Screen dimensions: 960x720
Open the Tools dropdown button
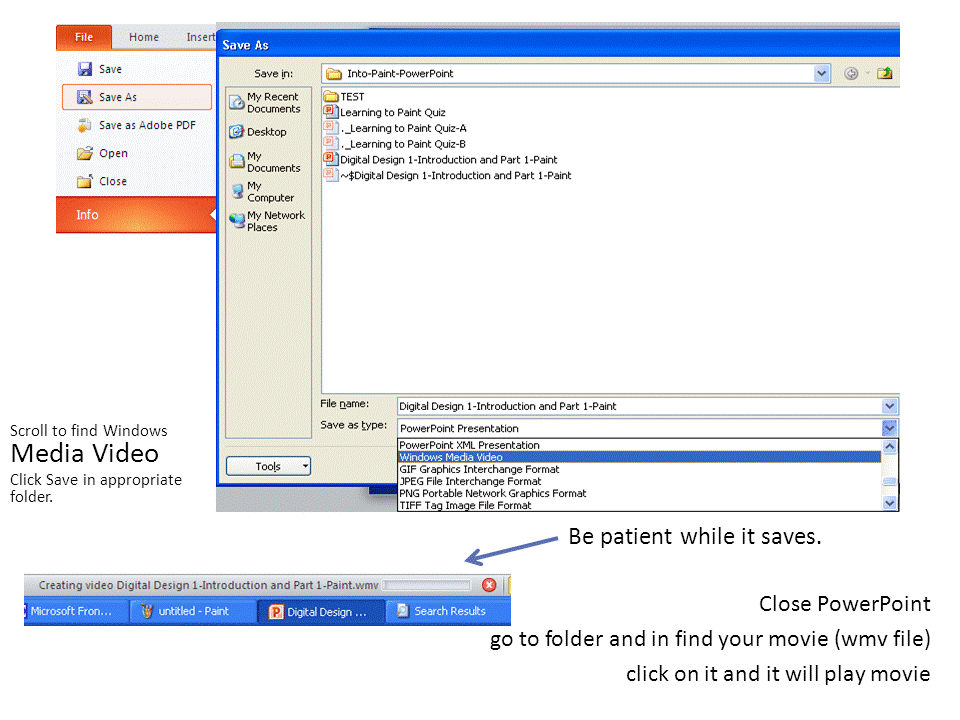click(268, 466)
